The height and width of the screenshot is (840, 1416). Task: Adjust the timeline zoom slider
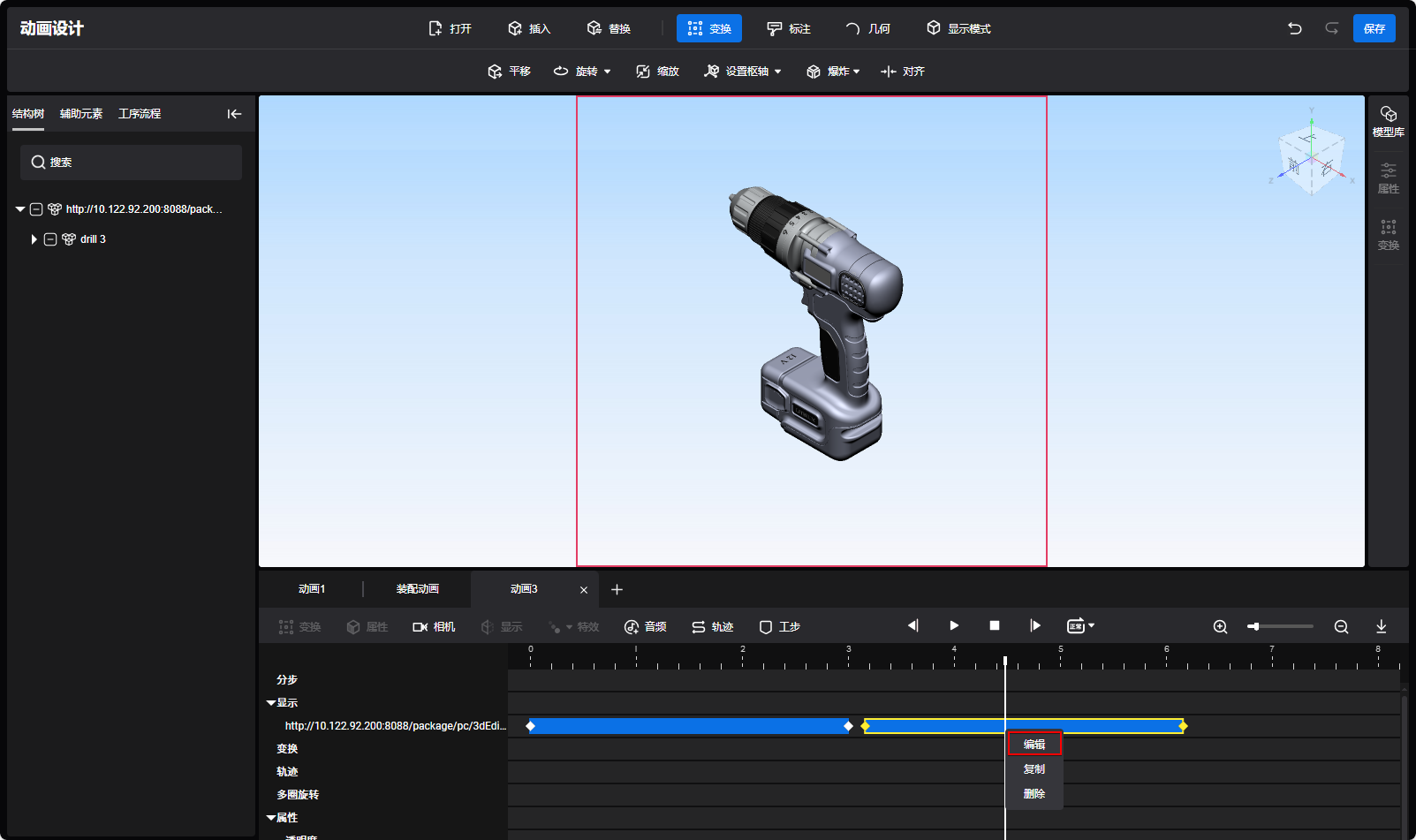(x=1253, y=627)
